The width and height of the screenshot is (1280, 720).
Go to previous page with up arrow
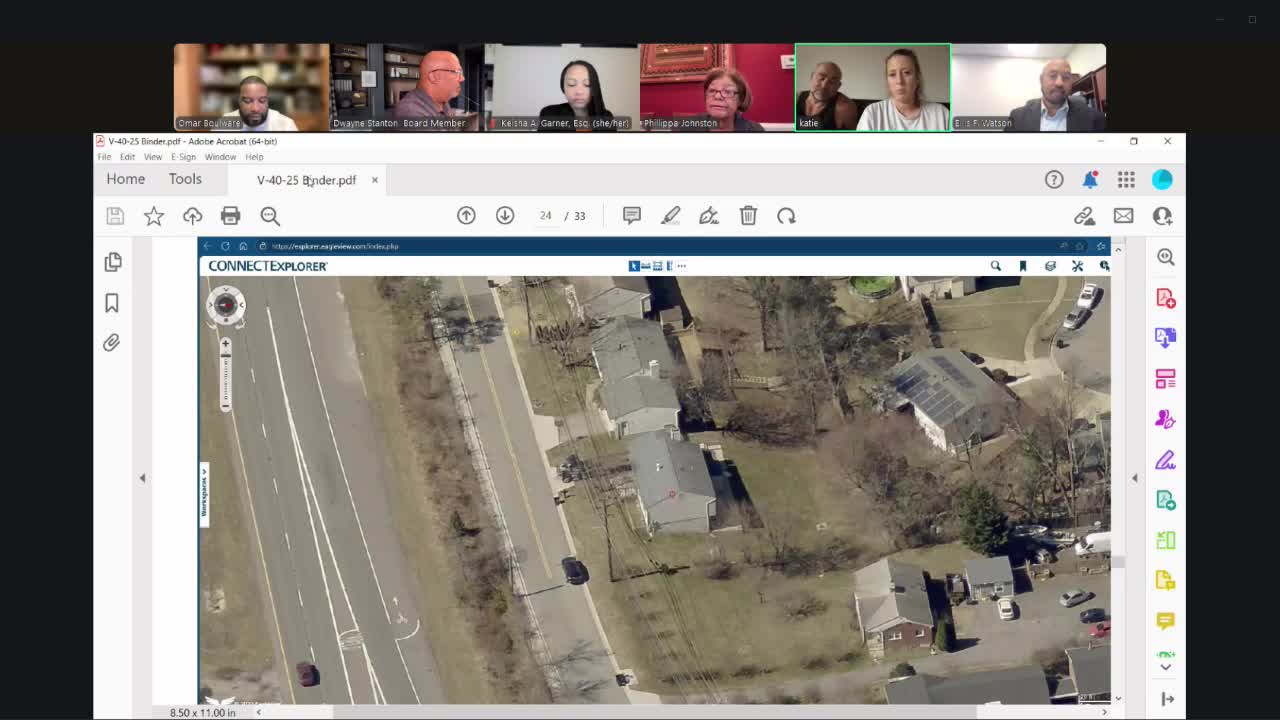[466, 216]
